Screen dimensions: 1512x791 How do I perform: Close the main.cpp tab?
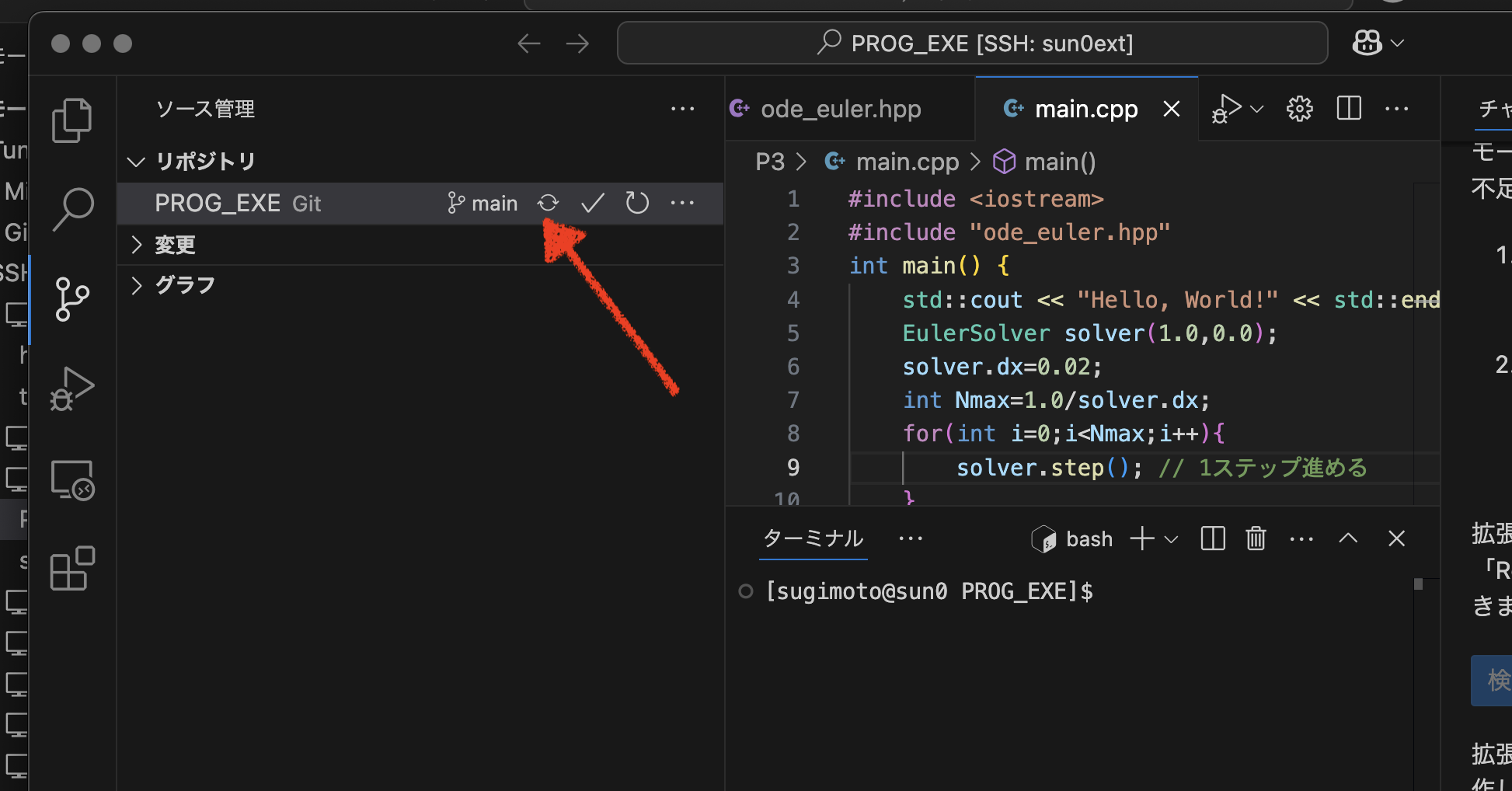pyautogui.click(x=1172, y=109)
